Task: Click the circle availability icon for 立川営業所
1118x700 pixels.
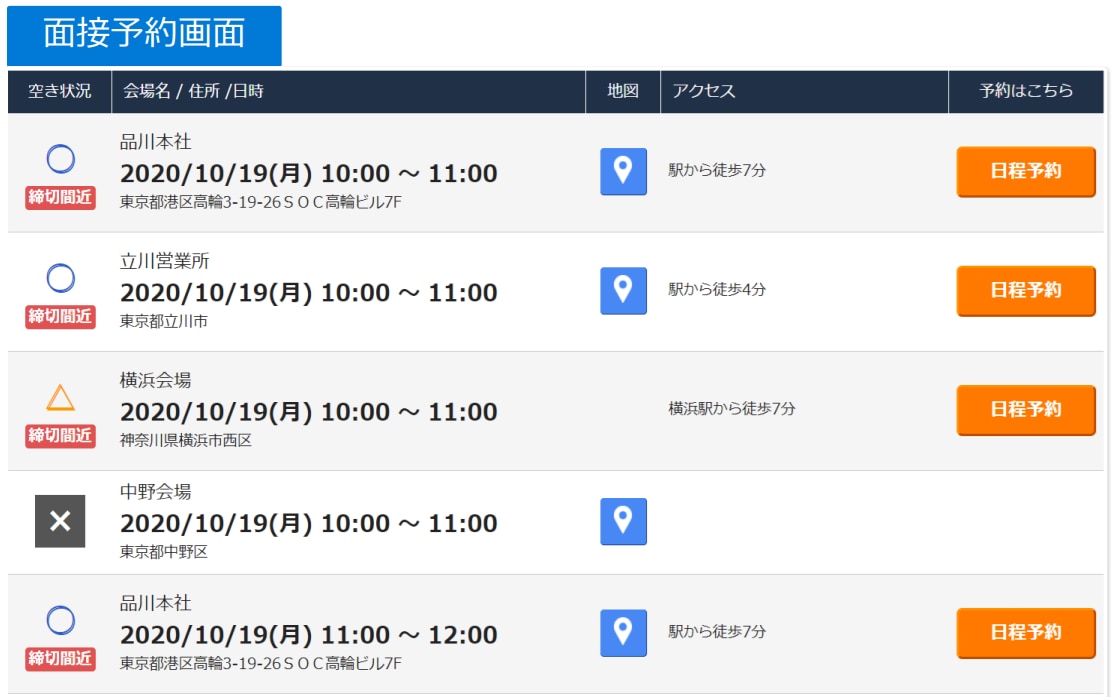Action: click(x=60, y=278)
